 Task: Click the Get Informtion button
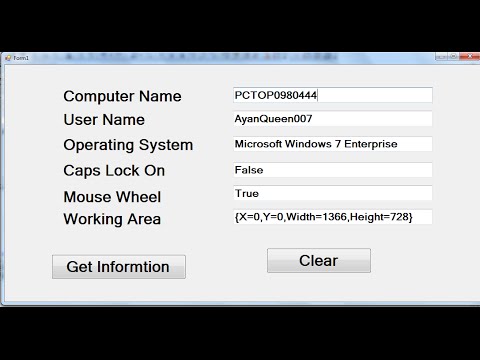click(119, 267)
